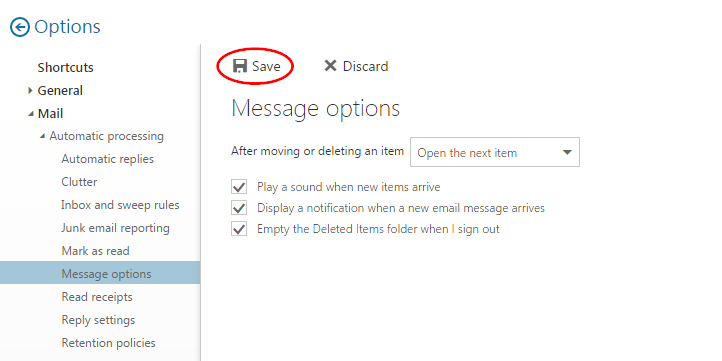Open Junk email reporting
722x361 pixels.
coord(116,228)
